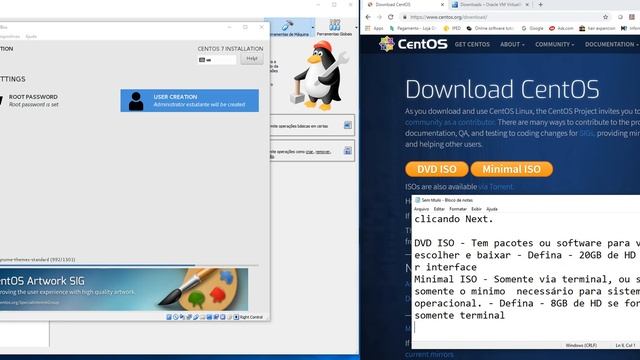Image resolution: width=640 pixels, height=360 pixels.
Task: Click the network adapter icon in VM status bar
Action: [189, 317]
